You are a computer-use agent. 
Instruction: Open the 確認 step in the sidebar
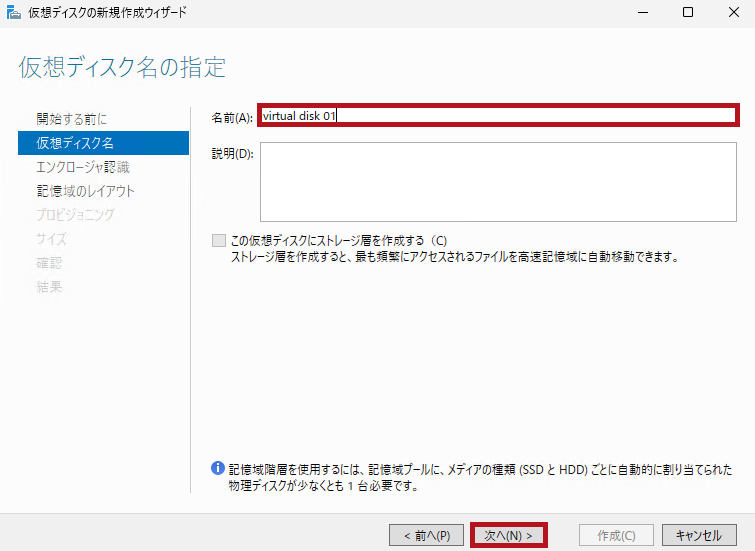click(x=49, y=263)
